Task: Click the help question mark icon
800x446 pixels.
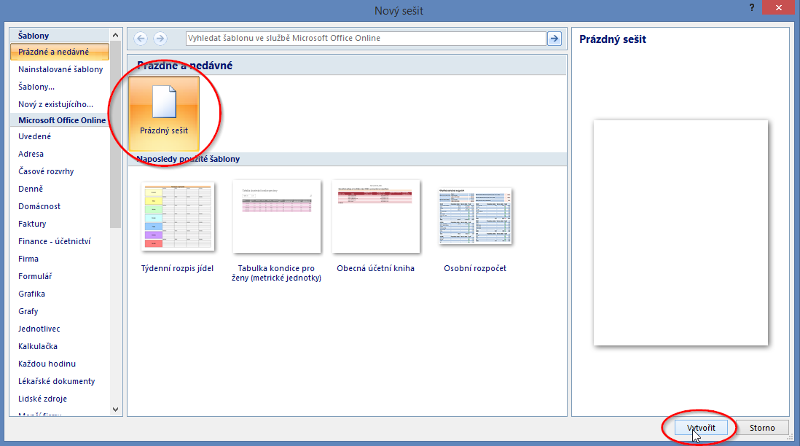Action: [750, 8]
